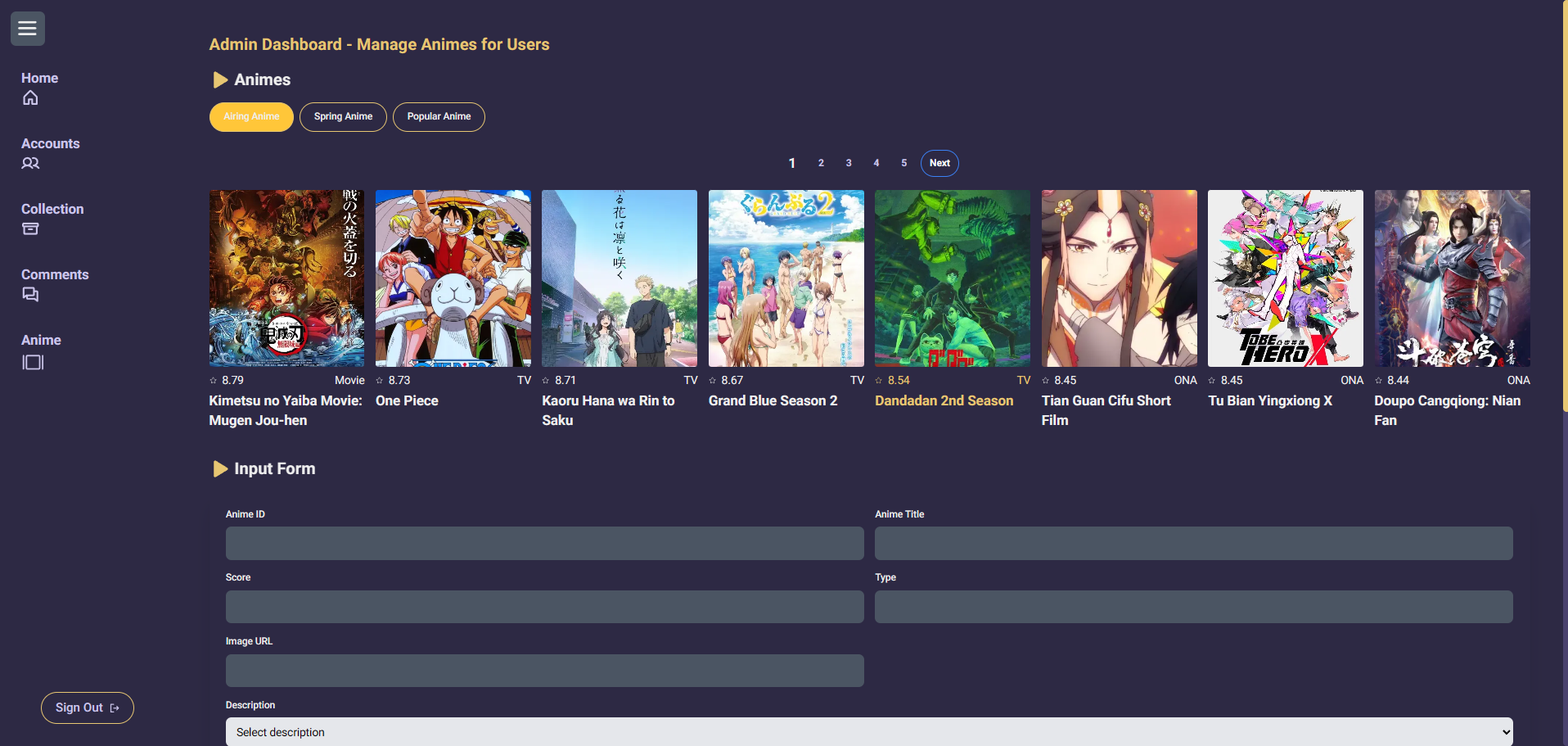This screenshot has height=746, width=1568.
Task: Click the Collection archive box icon
Action: [x=30, y=228]
